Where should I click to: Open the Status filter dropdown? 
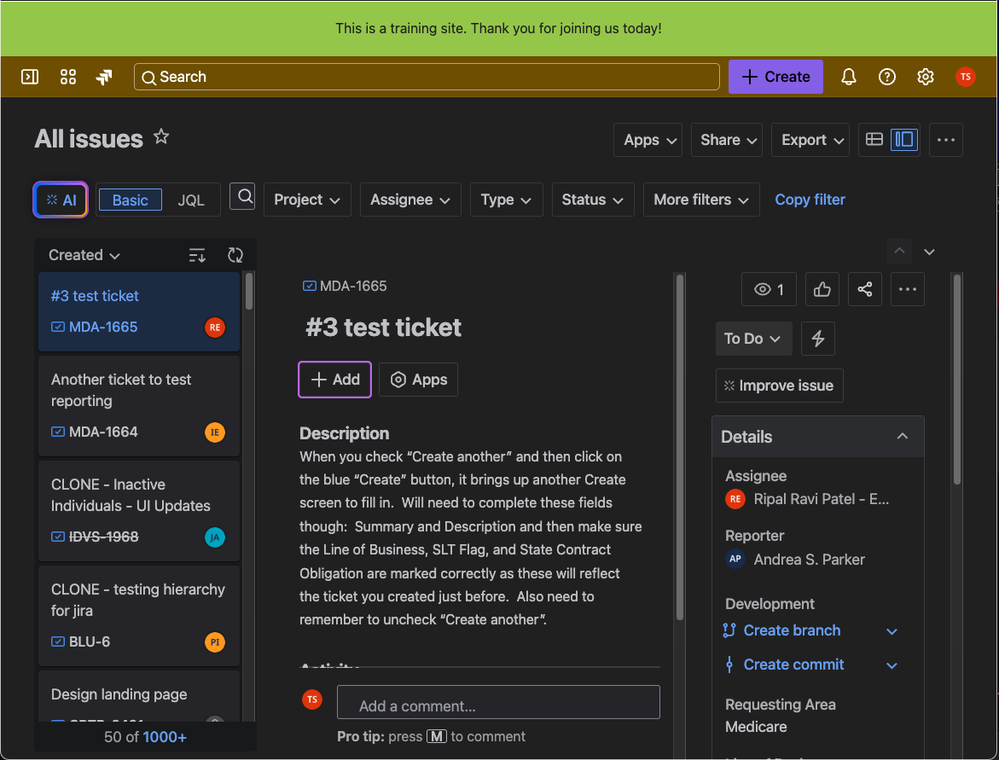(x=593, y=200)
